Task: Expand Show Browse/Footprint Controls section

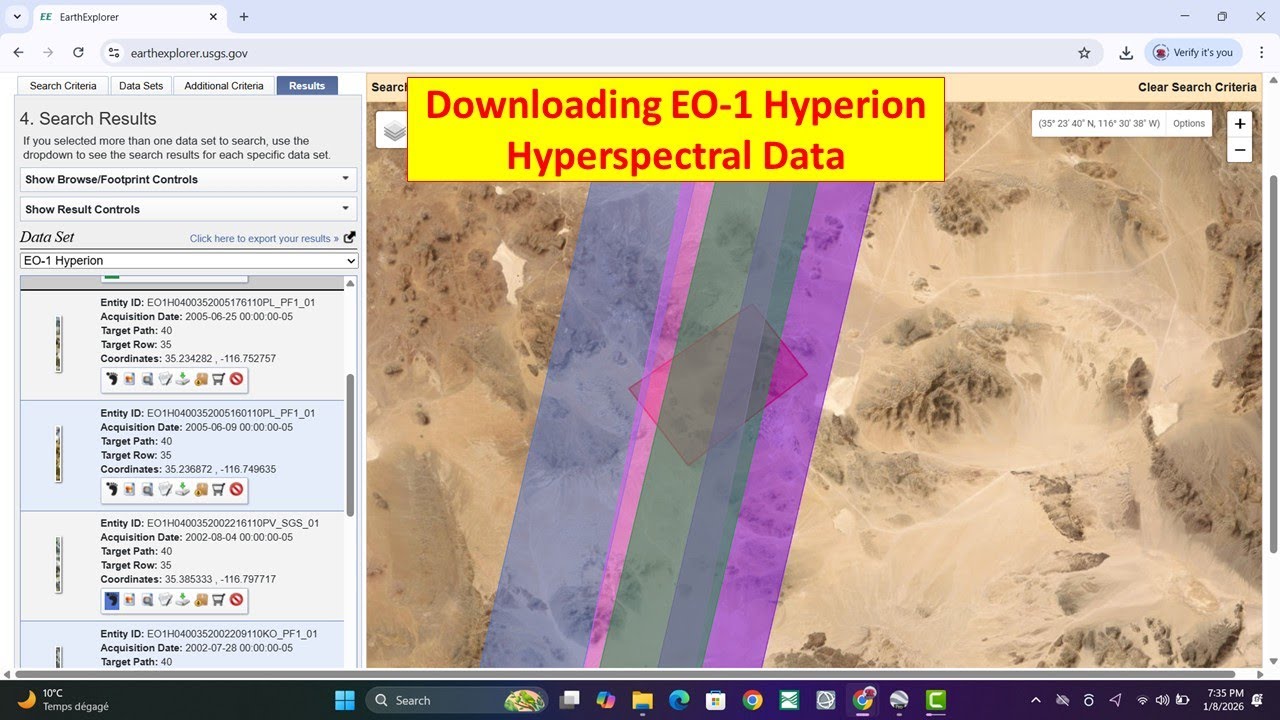Action: [x=189, y=180]
